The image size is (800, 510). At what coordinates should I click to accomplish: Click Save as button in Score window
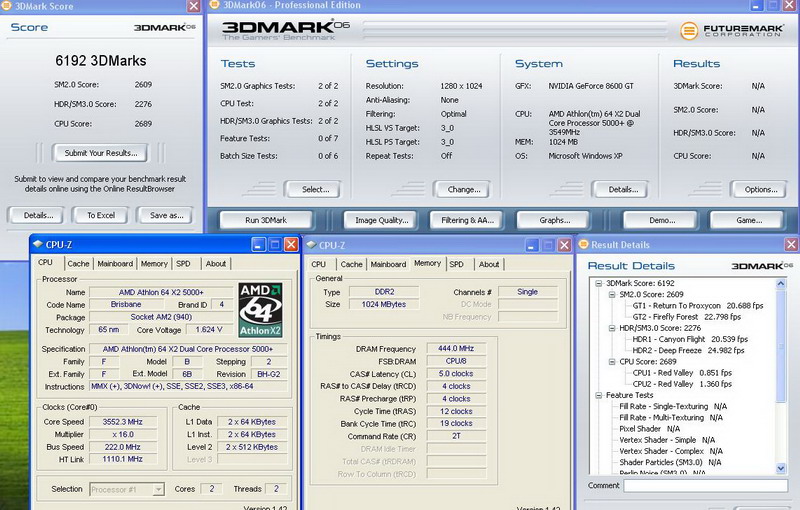point(166,215)
